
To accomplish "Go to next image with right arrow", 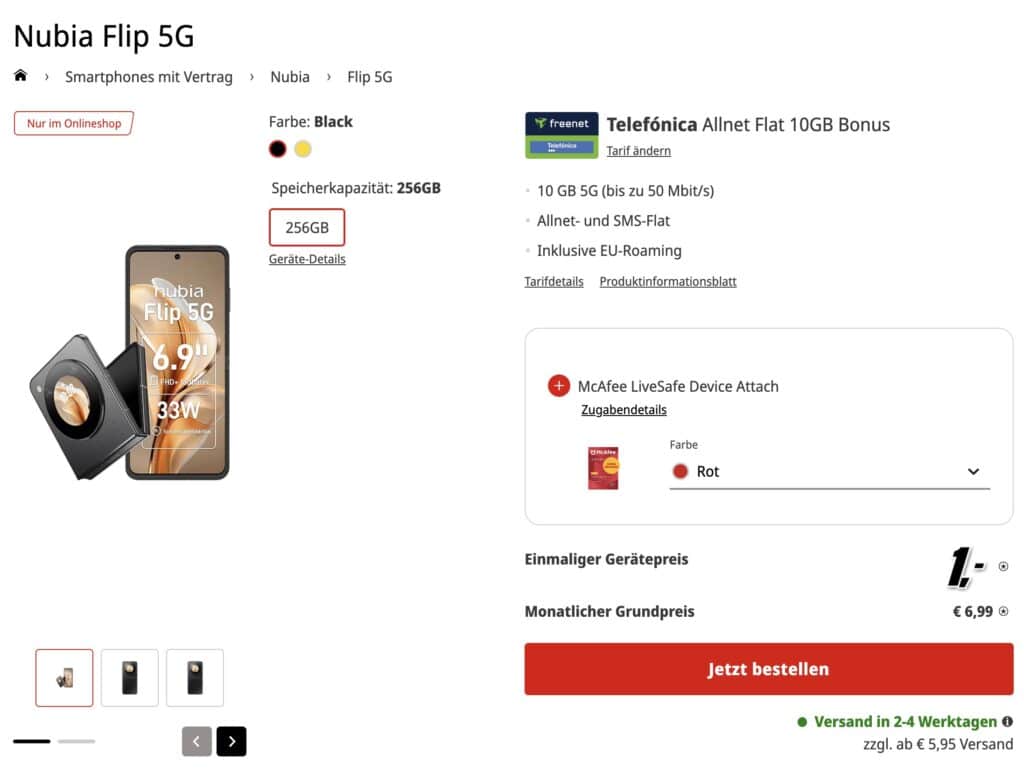I will point(231,741).
